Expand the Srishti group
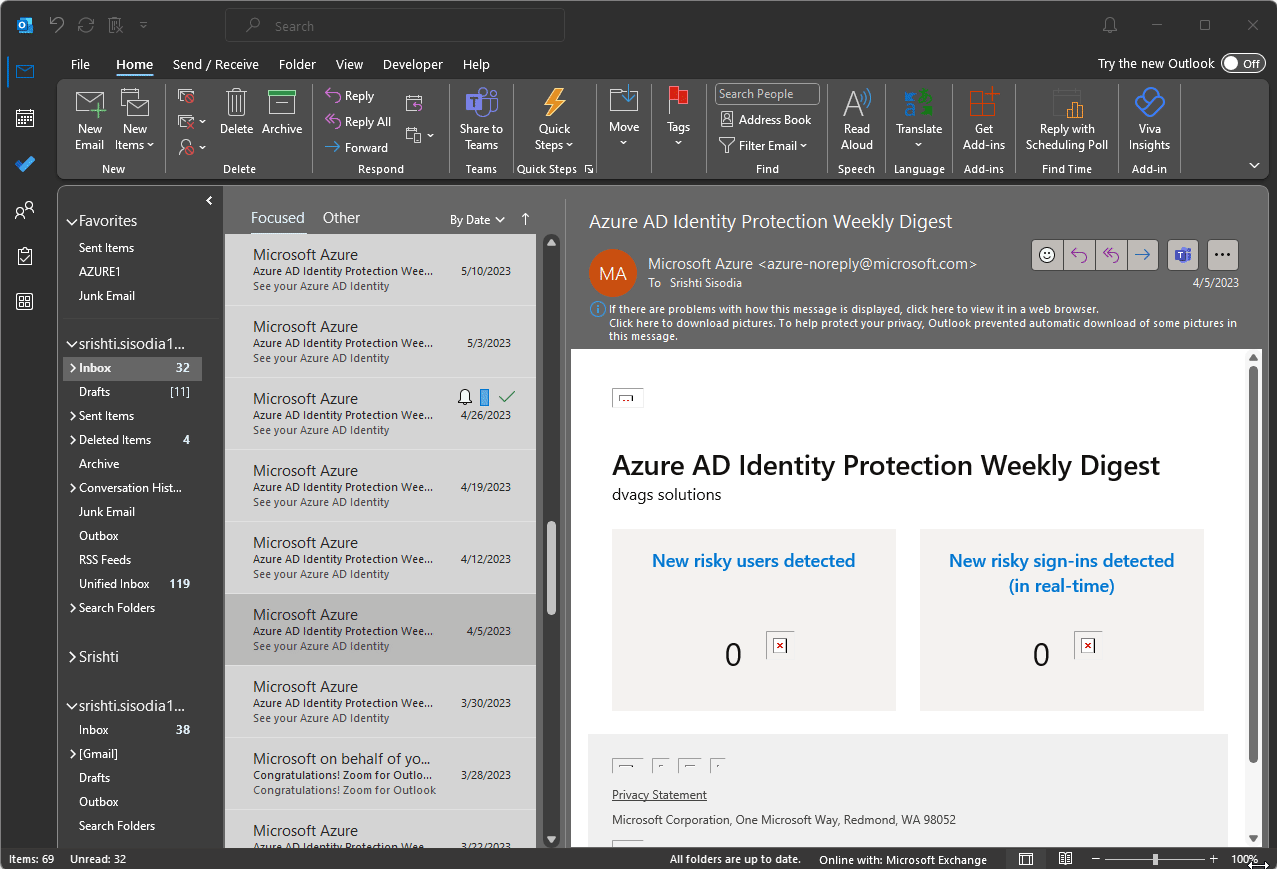 [71, 657]
